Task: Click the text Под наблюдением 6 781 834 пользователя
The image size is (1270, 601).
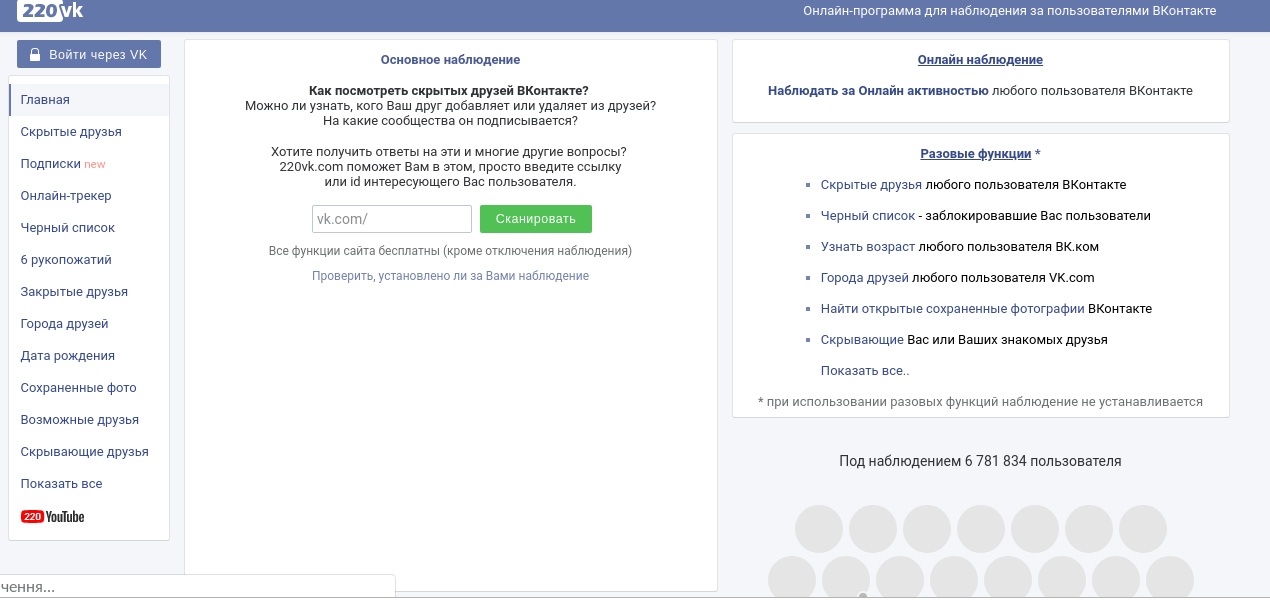Action: click(x=980, y=461)
